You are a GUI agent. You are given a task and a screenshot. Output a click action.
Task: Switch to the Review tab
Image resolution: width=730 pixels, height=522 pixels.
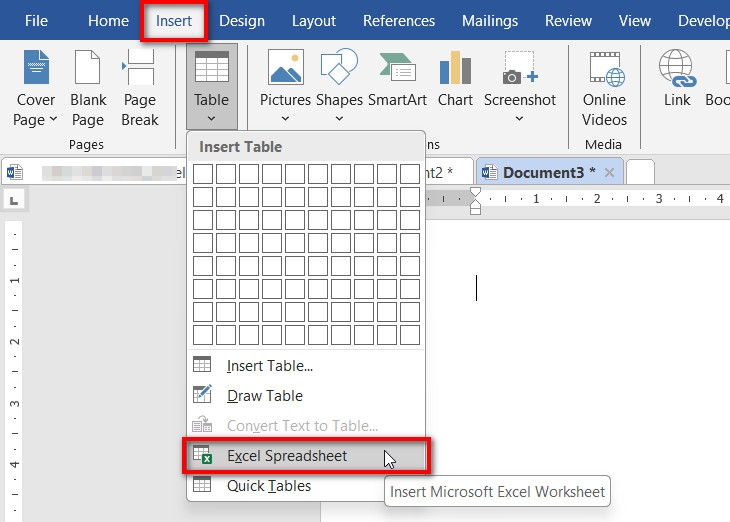568,21
